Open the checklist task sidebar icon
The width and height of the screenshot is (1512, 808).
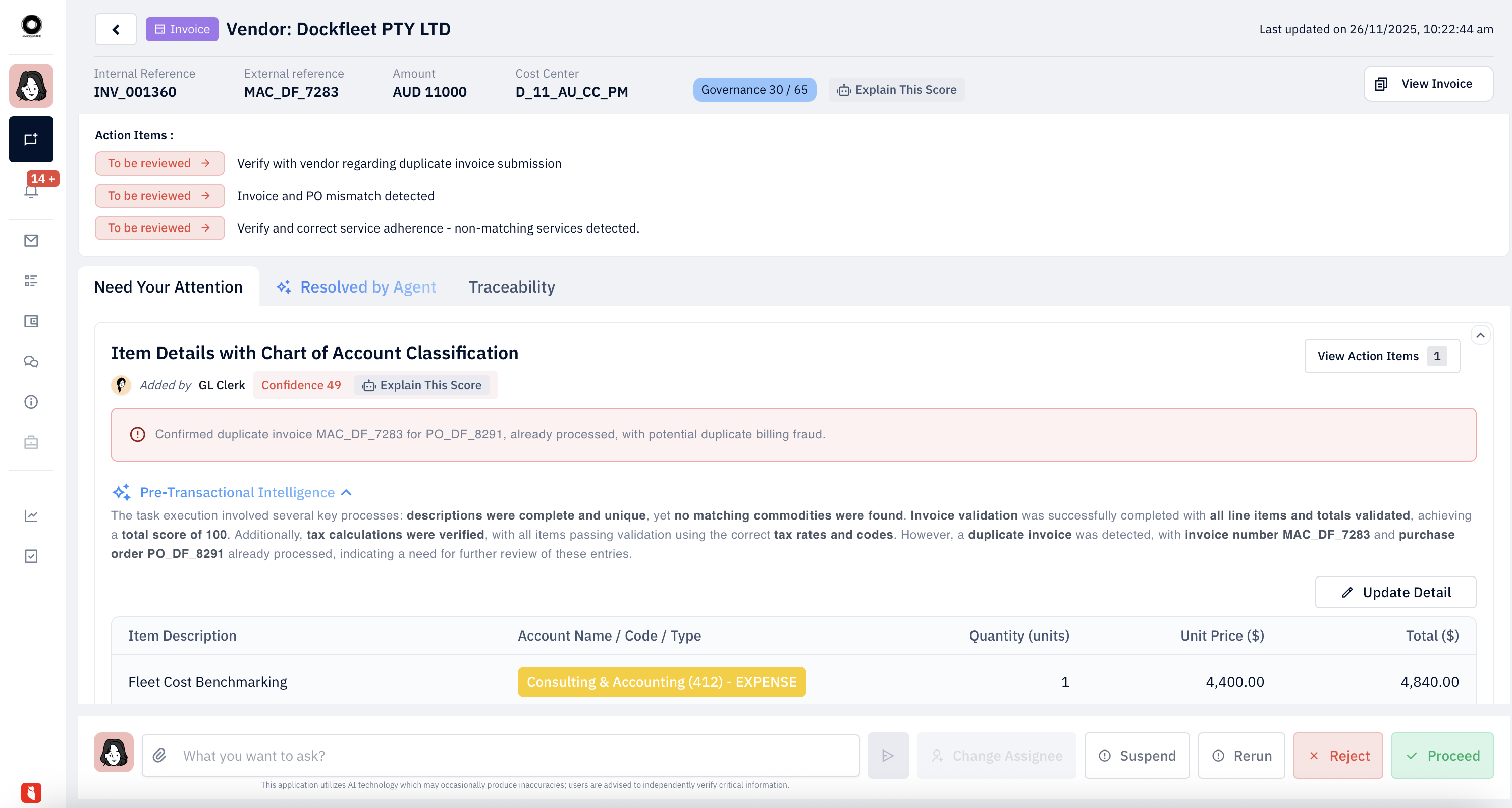31,556
